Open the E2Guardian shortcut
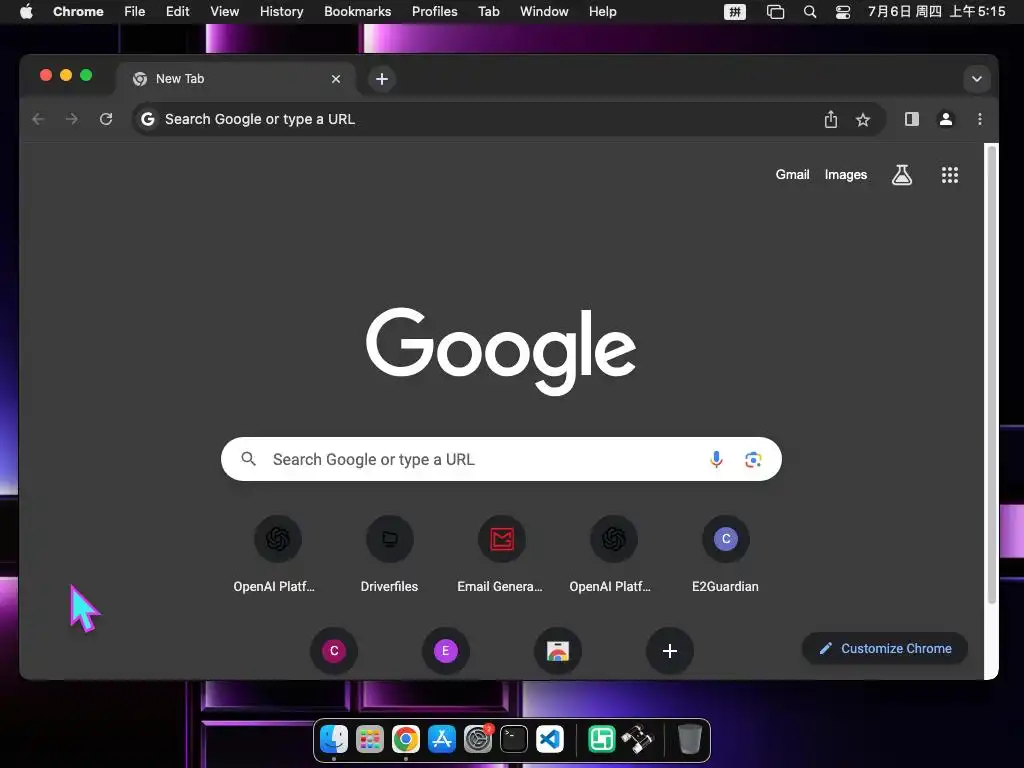Screen dimensions: 1024x768 (726, 552)
